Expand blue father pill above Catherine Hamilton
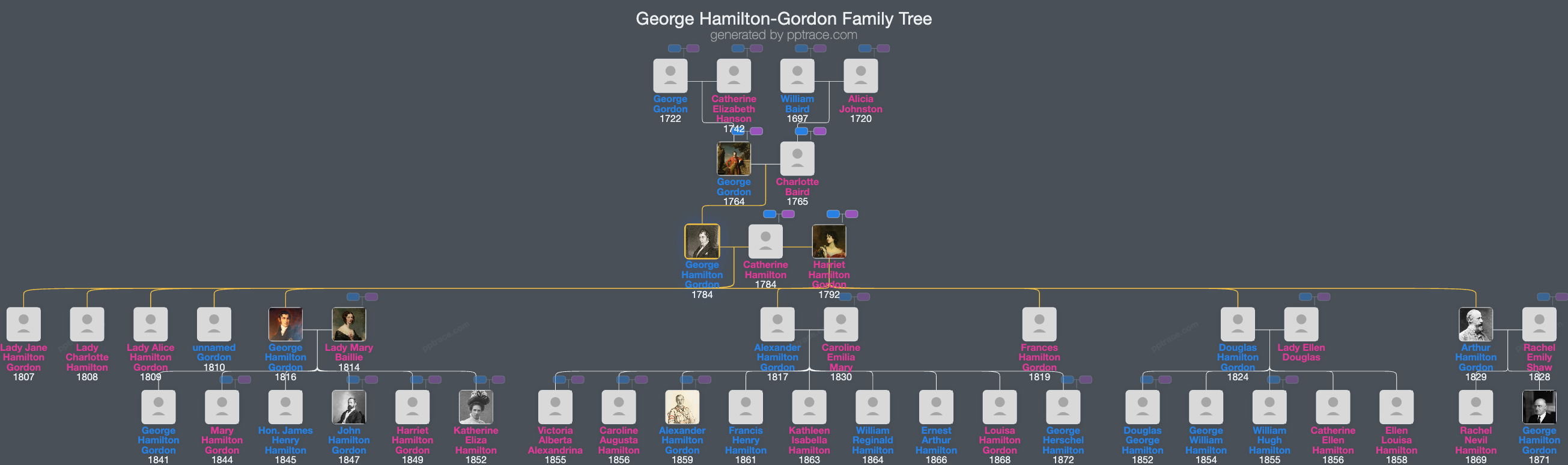Screen dimensions: 1568x465 coord(770,214)
